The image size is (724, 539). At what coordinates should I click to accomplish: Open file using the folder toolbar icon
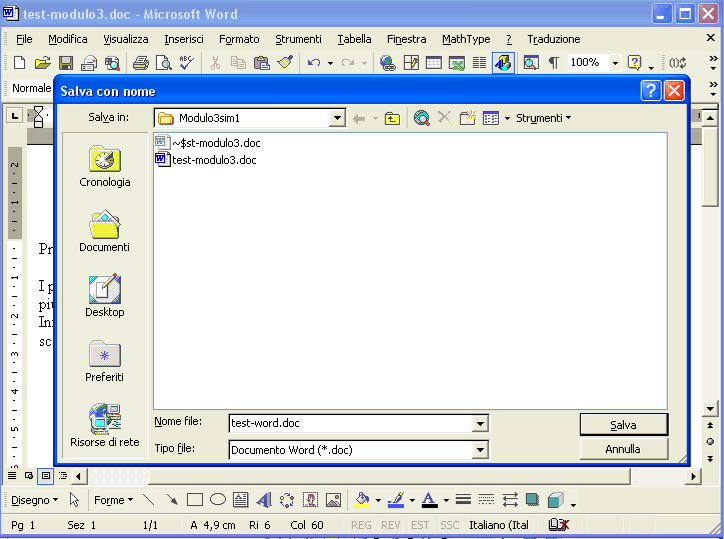[42, 62]
